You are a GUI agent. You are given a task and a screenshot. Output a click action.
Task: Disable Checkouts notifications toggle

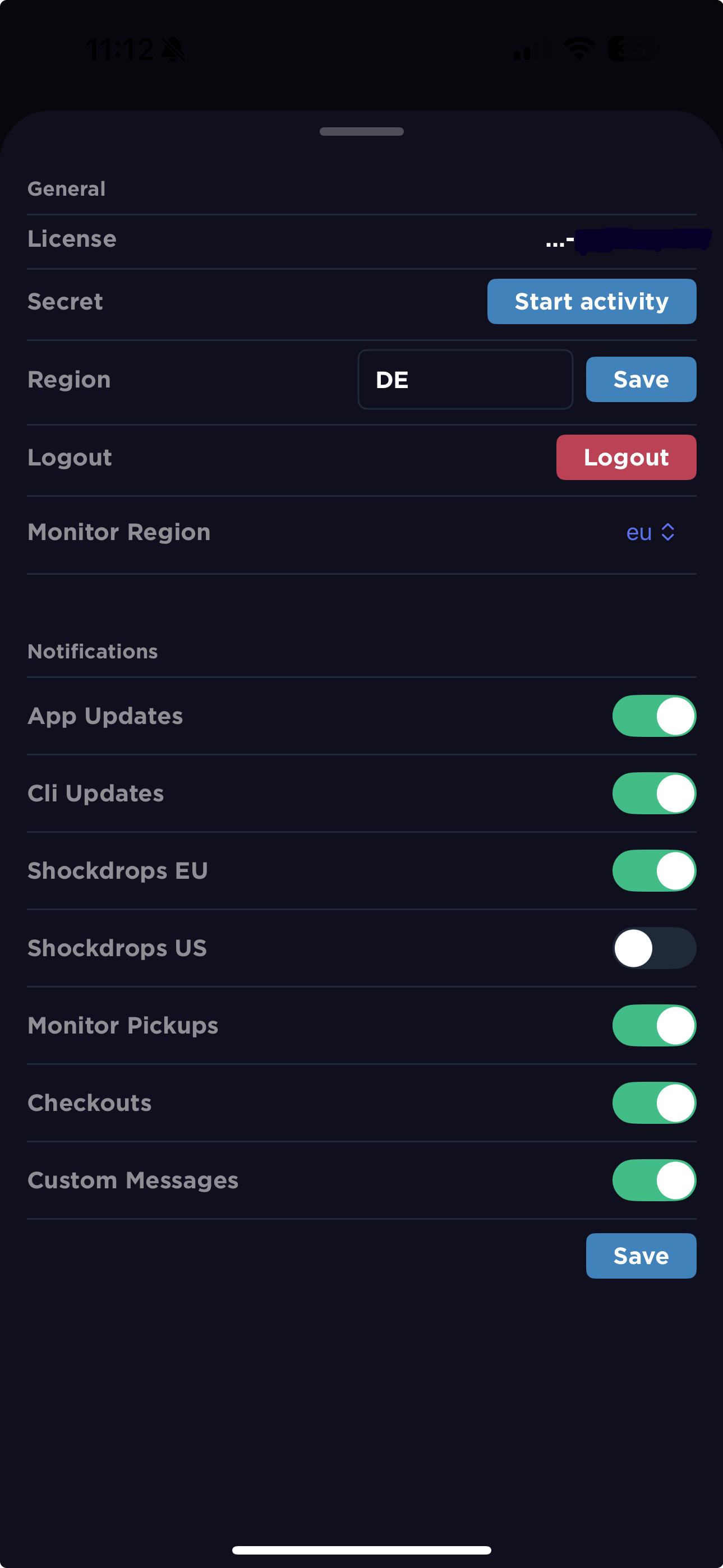click(x=653, y=1103)
